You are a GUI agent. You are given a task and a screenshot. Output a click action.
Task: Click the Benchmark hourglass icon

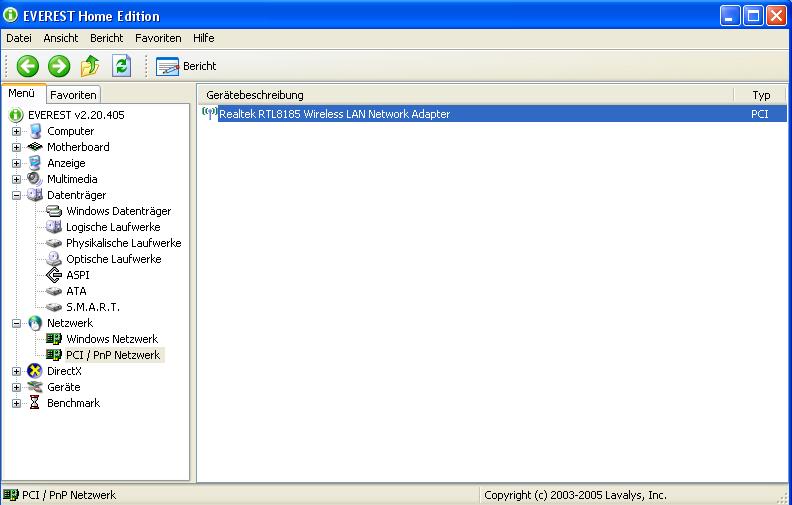coord(35,403)
